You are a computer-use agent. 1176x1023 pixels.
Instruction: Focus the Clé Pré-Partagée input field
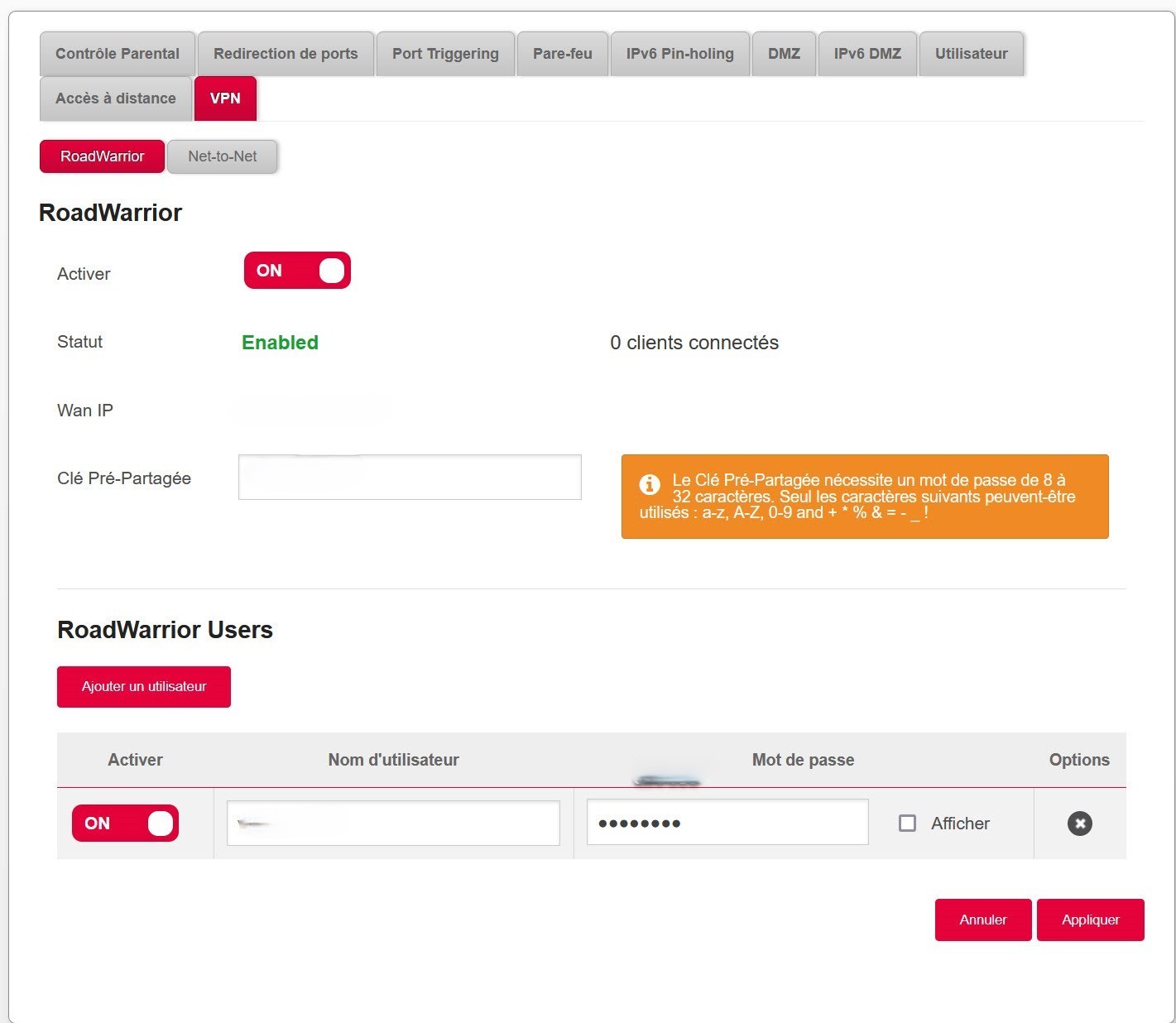(410, 478)
